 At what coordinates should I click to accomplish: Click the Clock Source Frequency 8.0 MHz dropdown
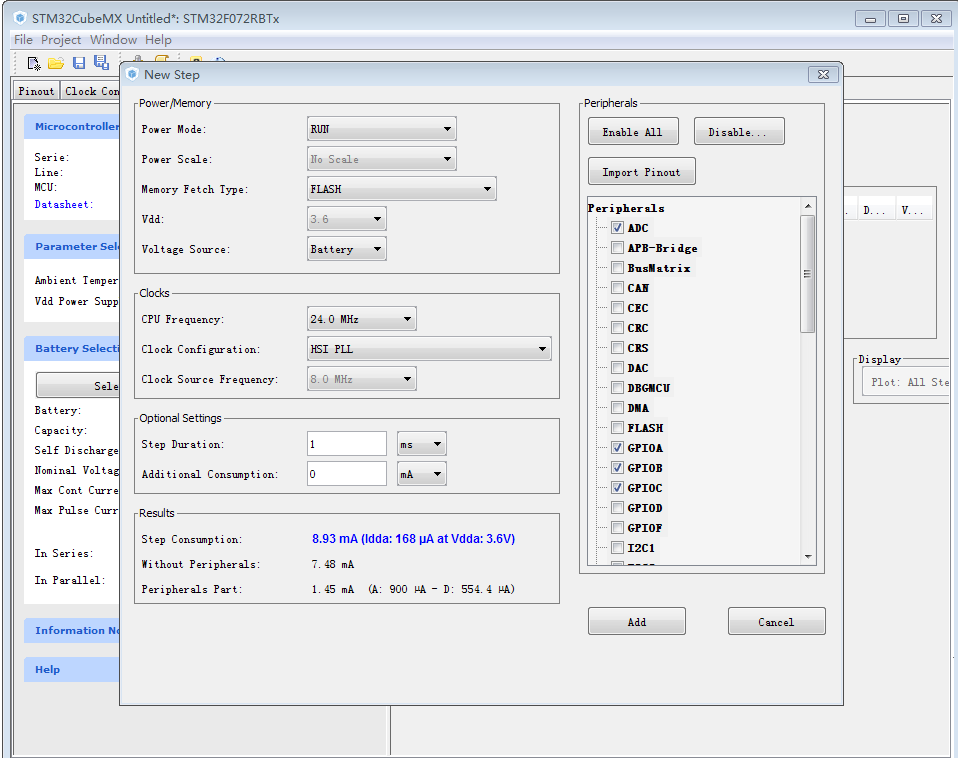coord(362,379)
